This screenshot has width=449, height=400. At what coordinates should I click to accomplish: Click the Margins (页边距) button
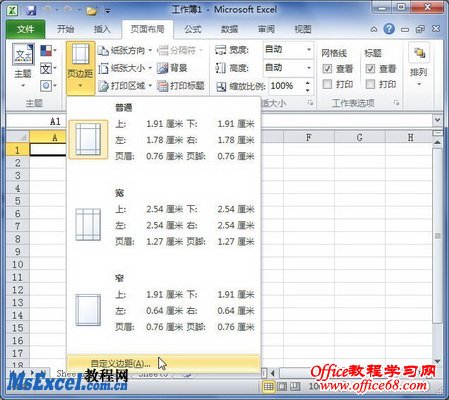click(x=80, y=68)
